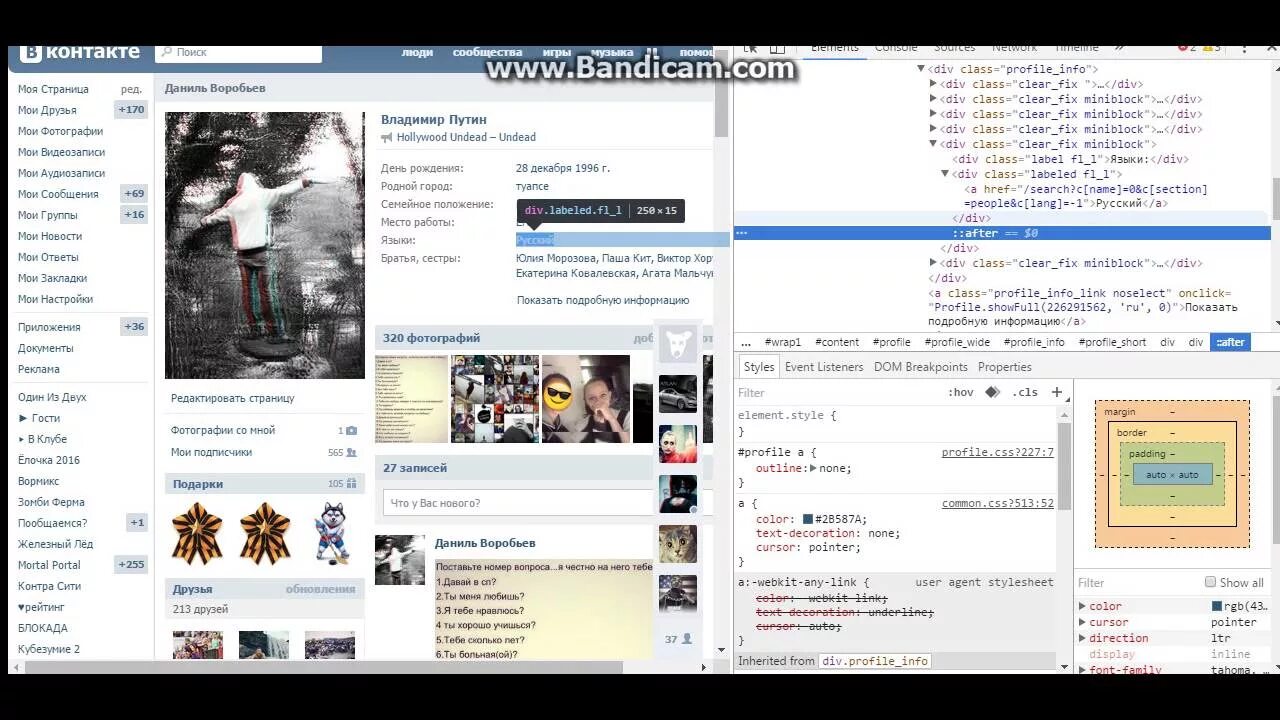Image resolution: width=1280 pixels, height=720 pixels.
Task: Click the car avatar in the chat sidebar
Action: click(x=678, y=394)
